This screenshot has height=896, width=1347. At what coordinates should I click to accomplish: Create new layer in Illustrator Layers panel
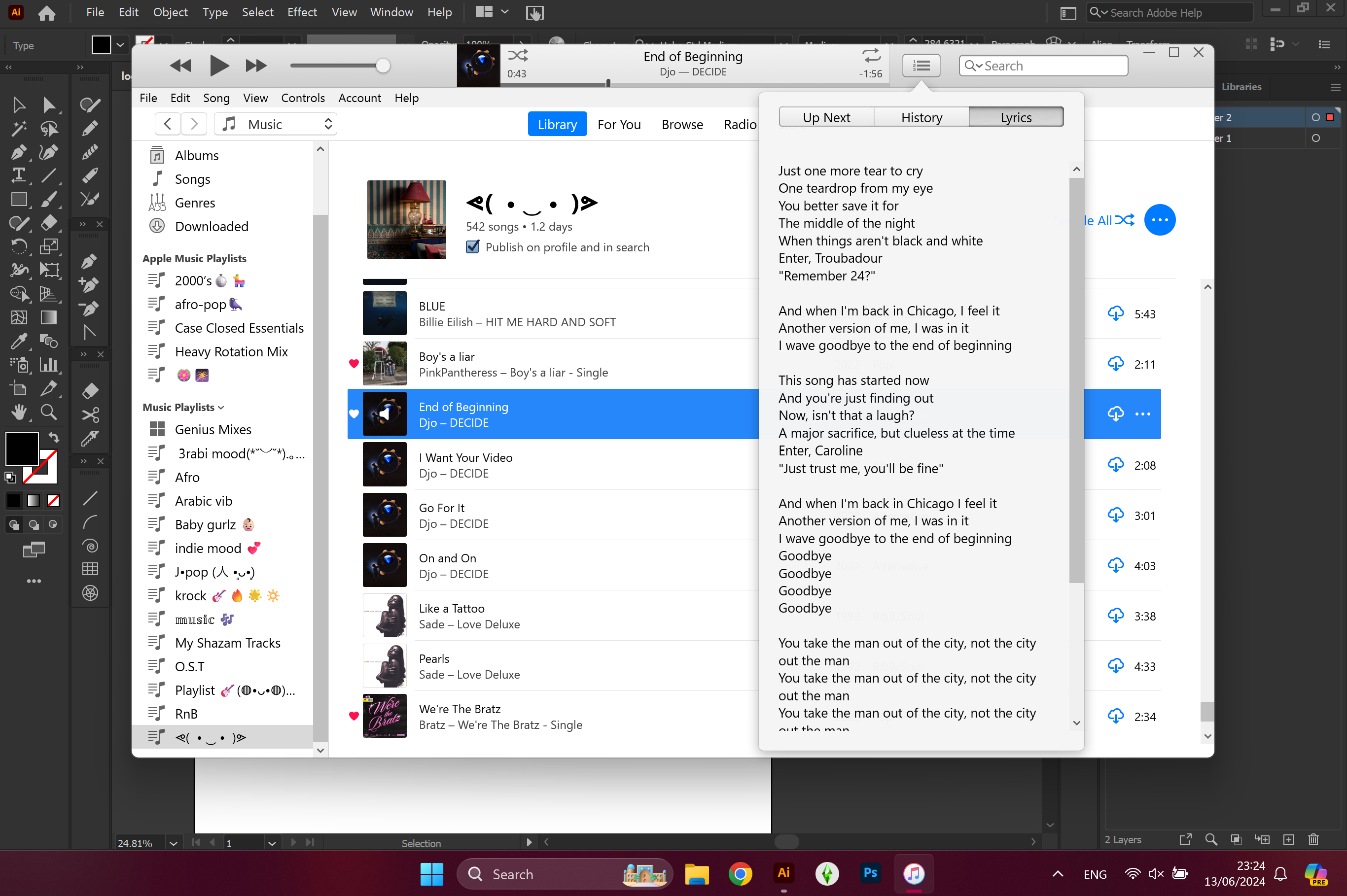click(1288, 839)
